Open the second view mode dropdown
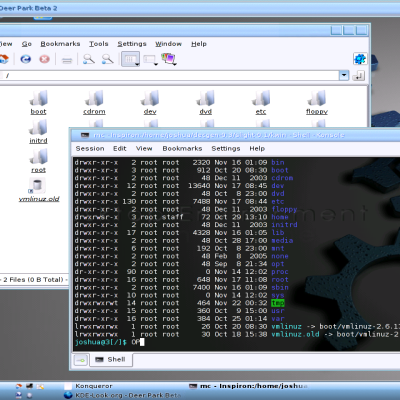Viewport: 400px width, 400px height. [x=150, y=60]
